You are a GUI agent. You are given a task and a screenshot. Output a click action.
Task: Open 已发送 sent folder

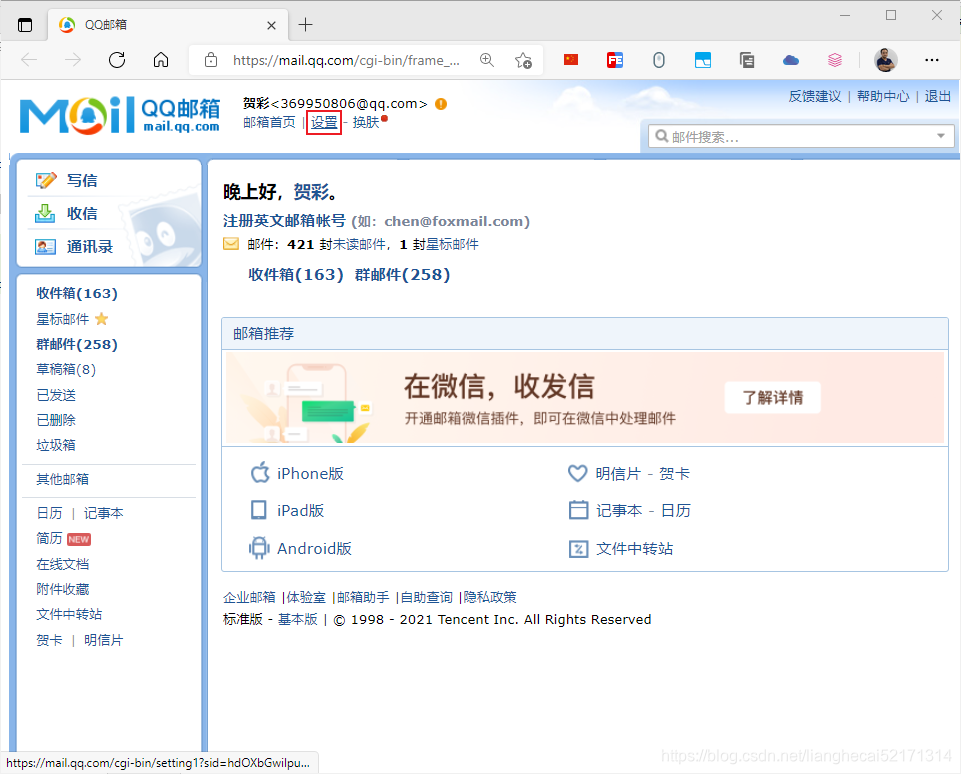[56, 395]
